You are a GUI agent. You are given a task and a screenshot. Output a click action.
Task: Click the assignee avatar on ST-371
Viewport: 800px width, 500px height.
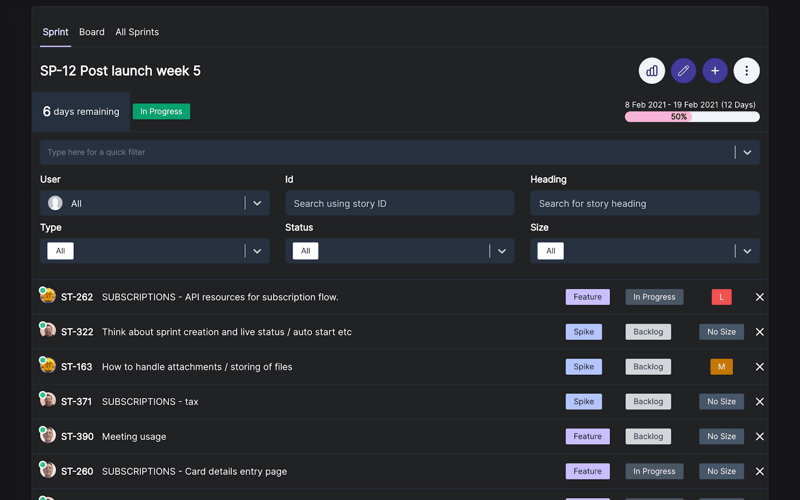tap(47, 400)
